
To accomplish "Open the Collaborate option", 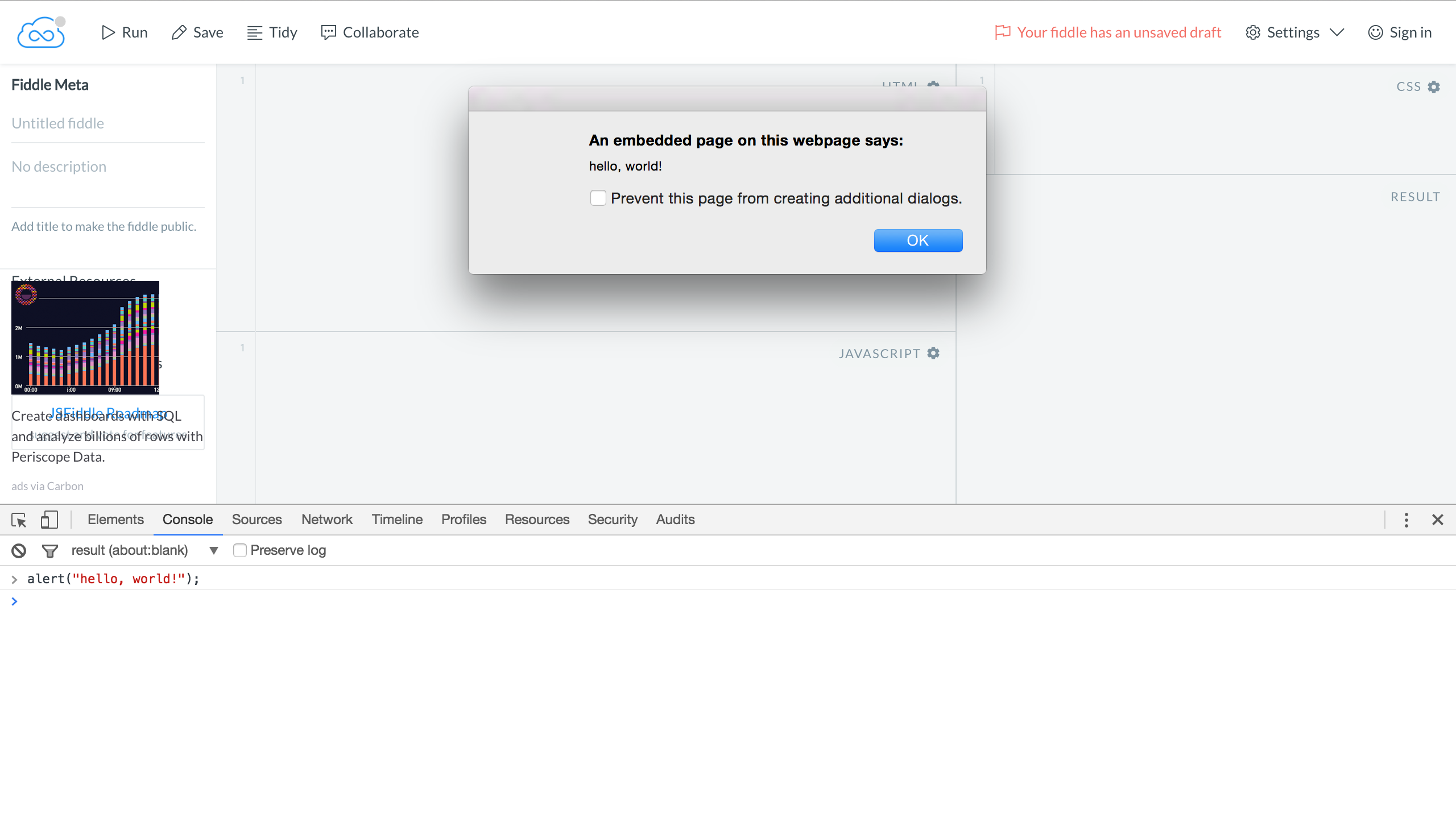I will tap(370, 32).
